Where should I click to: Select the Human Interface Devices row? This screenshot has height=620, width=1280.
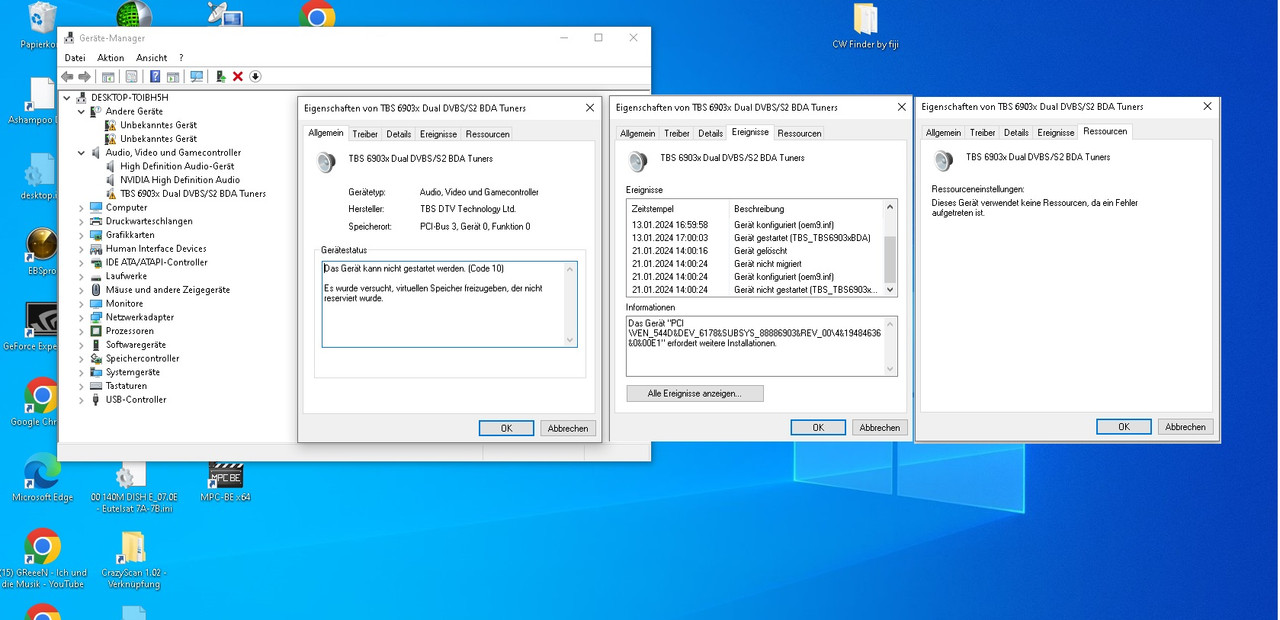coord(156,249)
